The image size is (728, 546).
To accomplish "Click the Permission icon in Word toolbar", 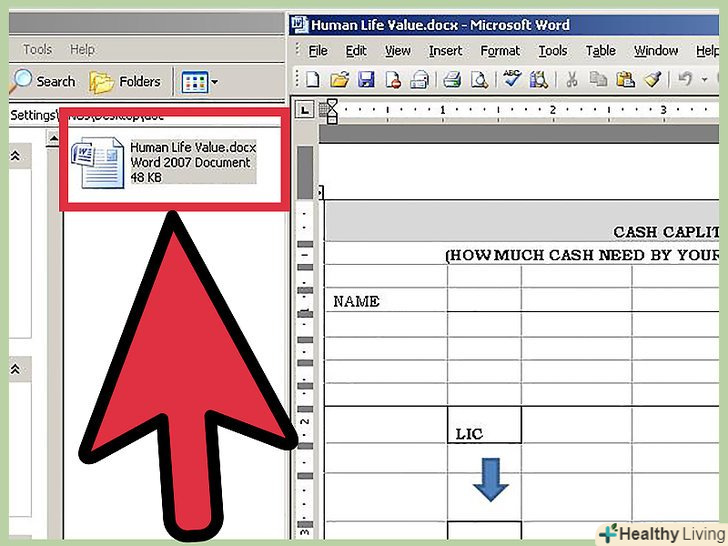I will [x=393, y=79].
